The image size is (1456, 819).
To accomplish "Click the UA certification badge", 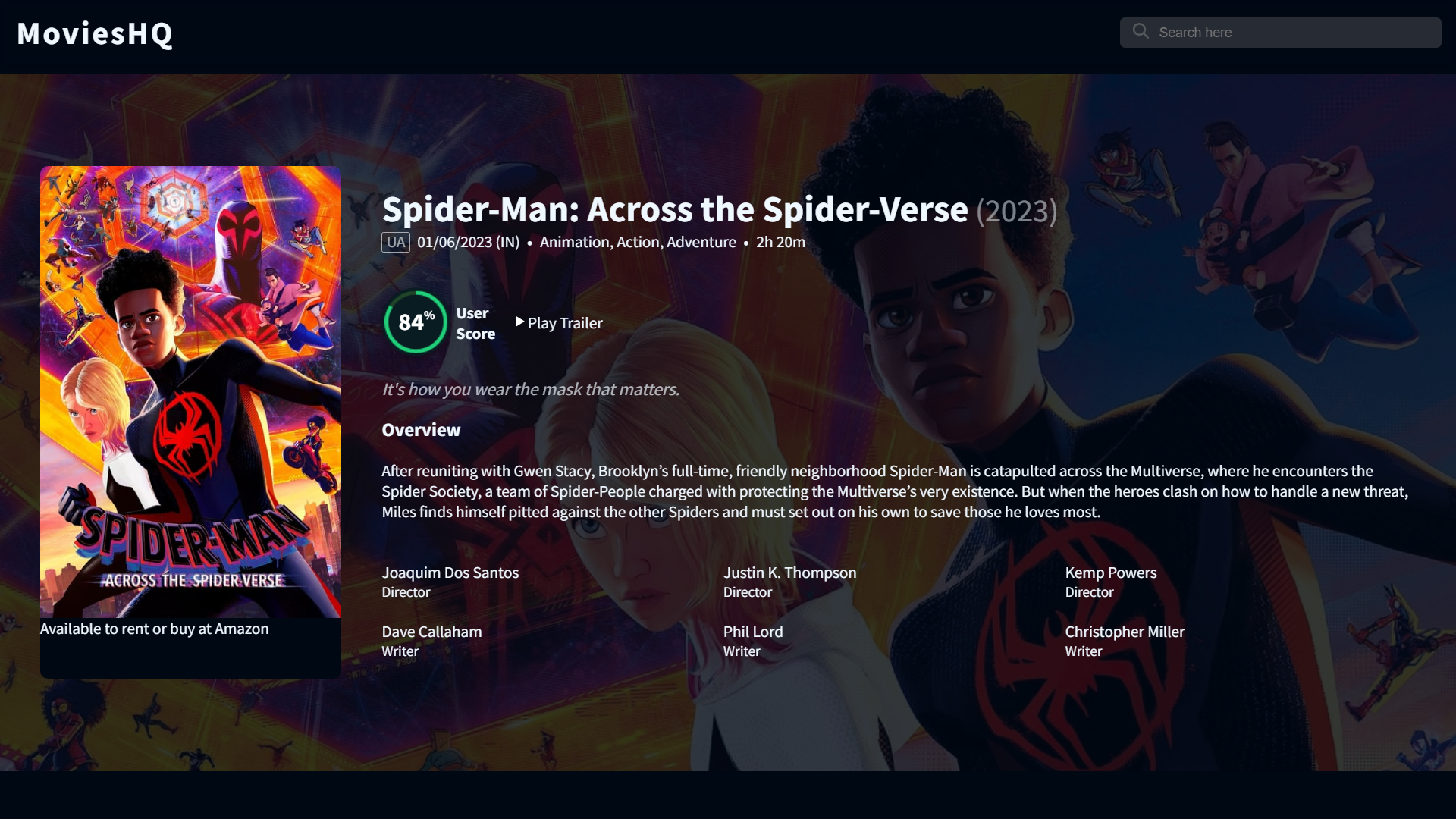I will click(396, 242).
